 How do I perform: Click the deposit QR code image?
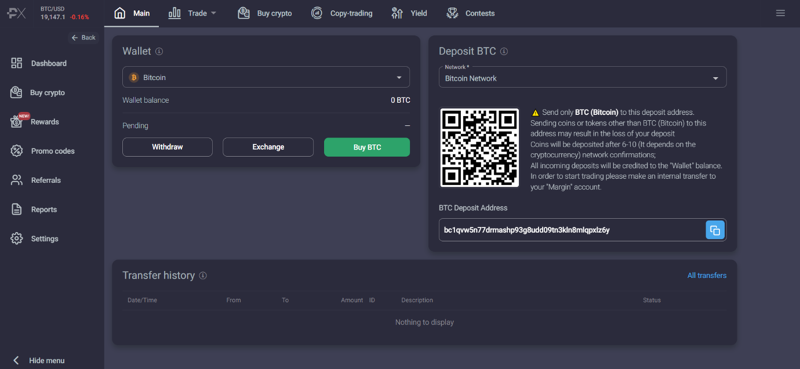tap(480, 147)
